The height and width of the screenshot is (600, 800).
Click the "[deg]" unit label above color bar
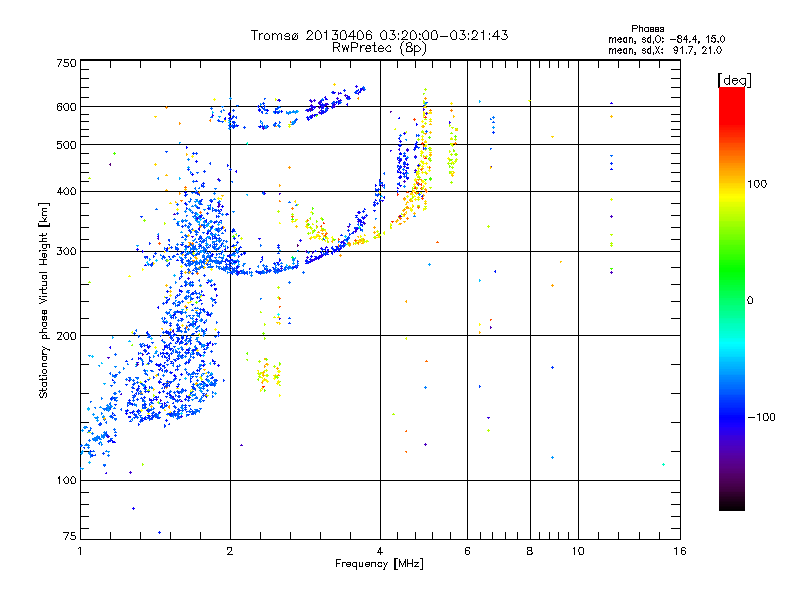coord(734,80)
